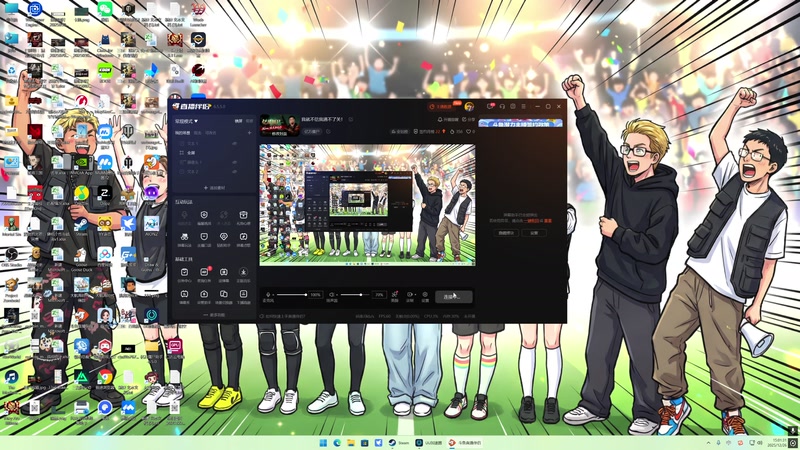800x450 pixels.
Task: Open the messages icon with red badge
Action: click(x=490, y=106)
